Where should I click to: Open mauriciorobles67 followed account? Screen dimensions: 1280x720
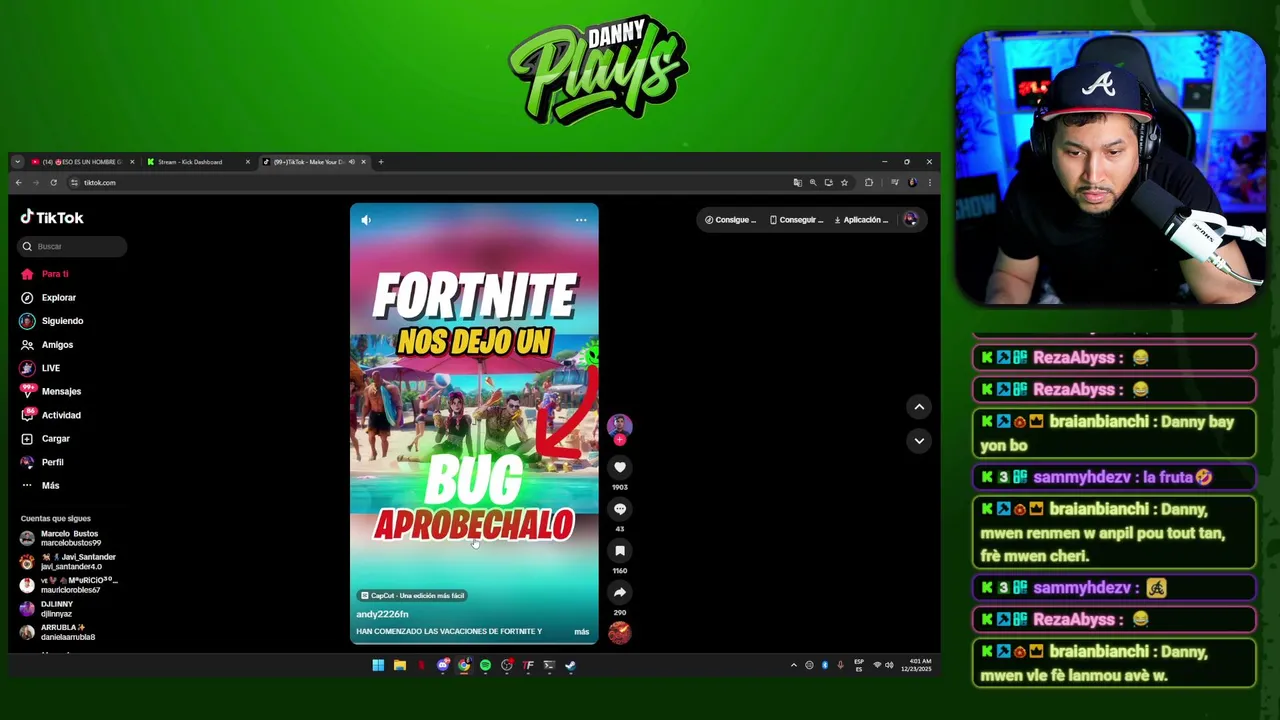[68, 585]
